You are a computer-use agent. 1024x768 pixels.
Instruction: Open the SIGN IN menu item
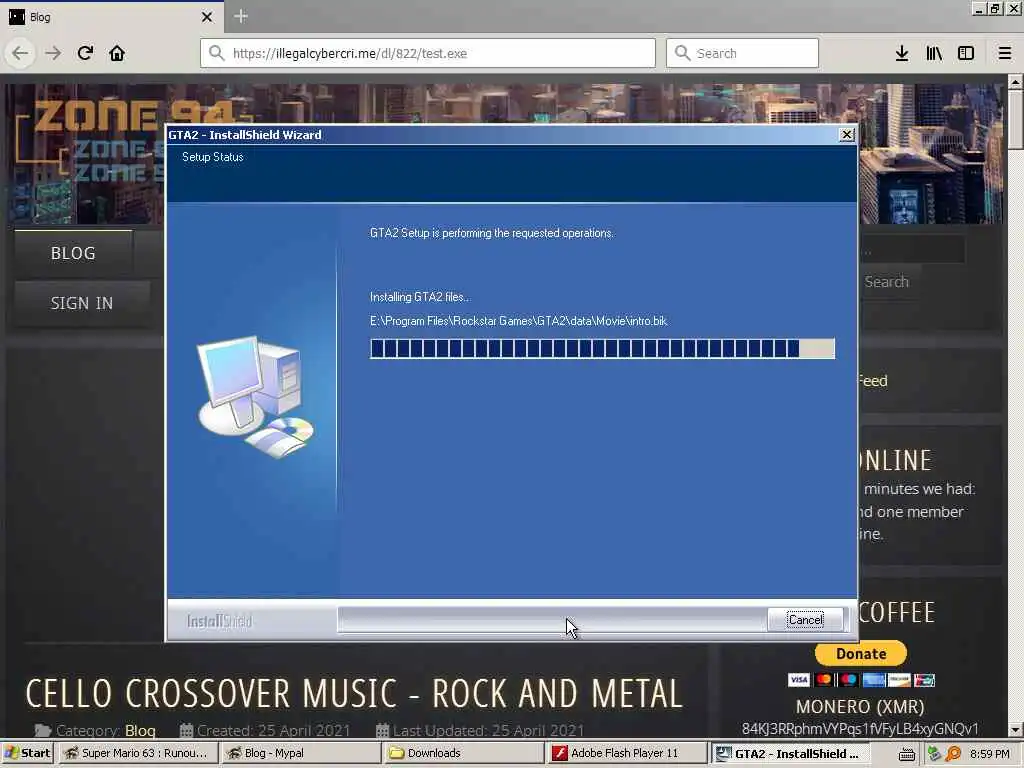[x=82, y=303]
